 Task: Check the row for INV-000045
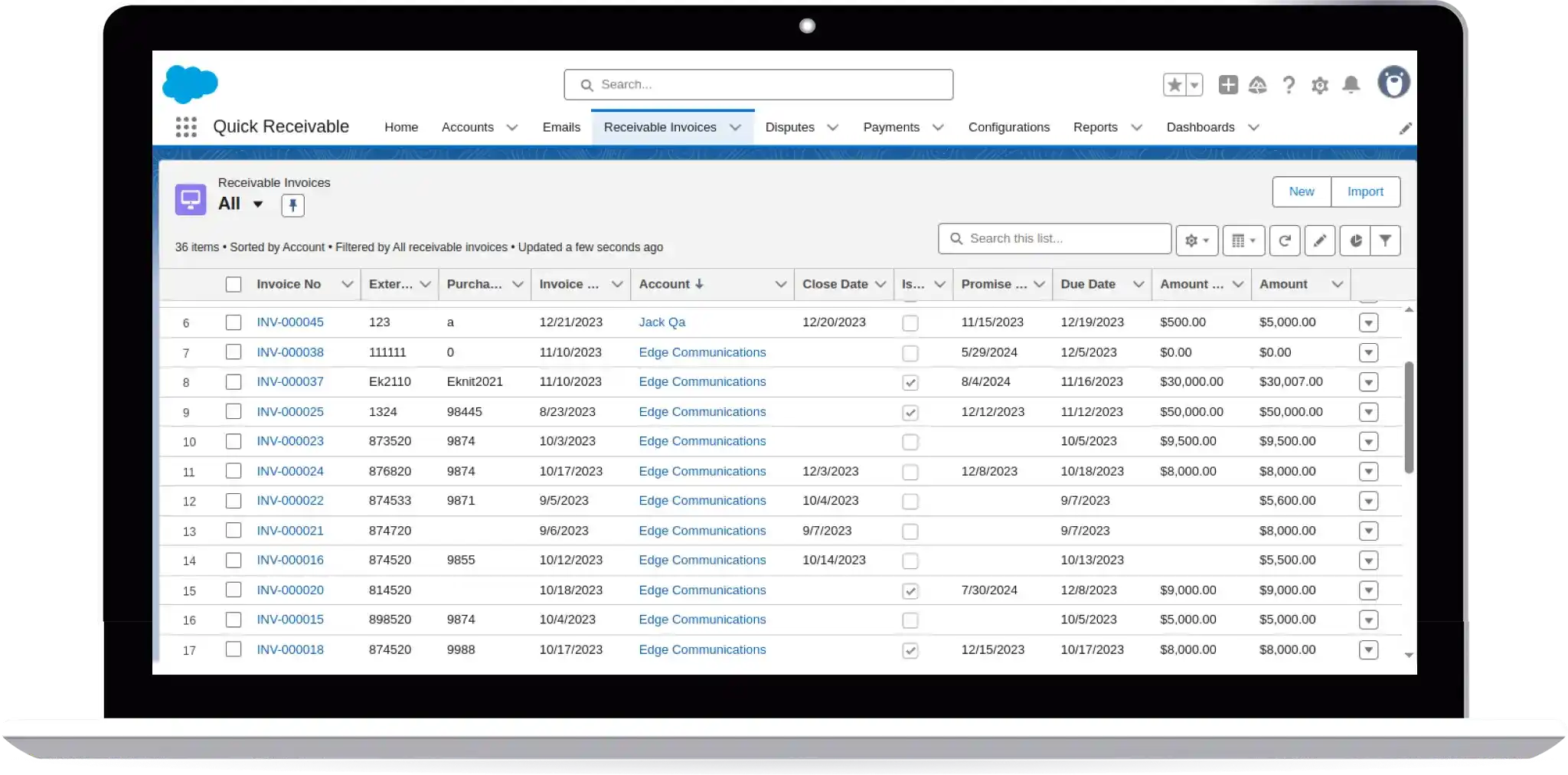pos(234,322)
